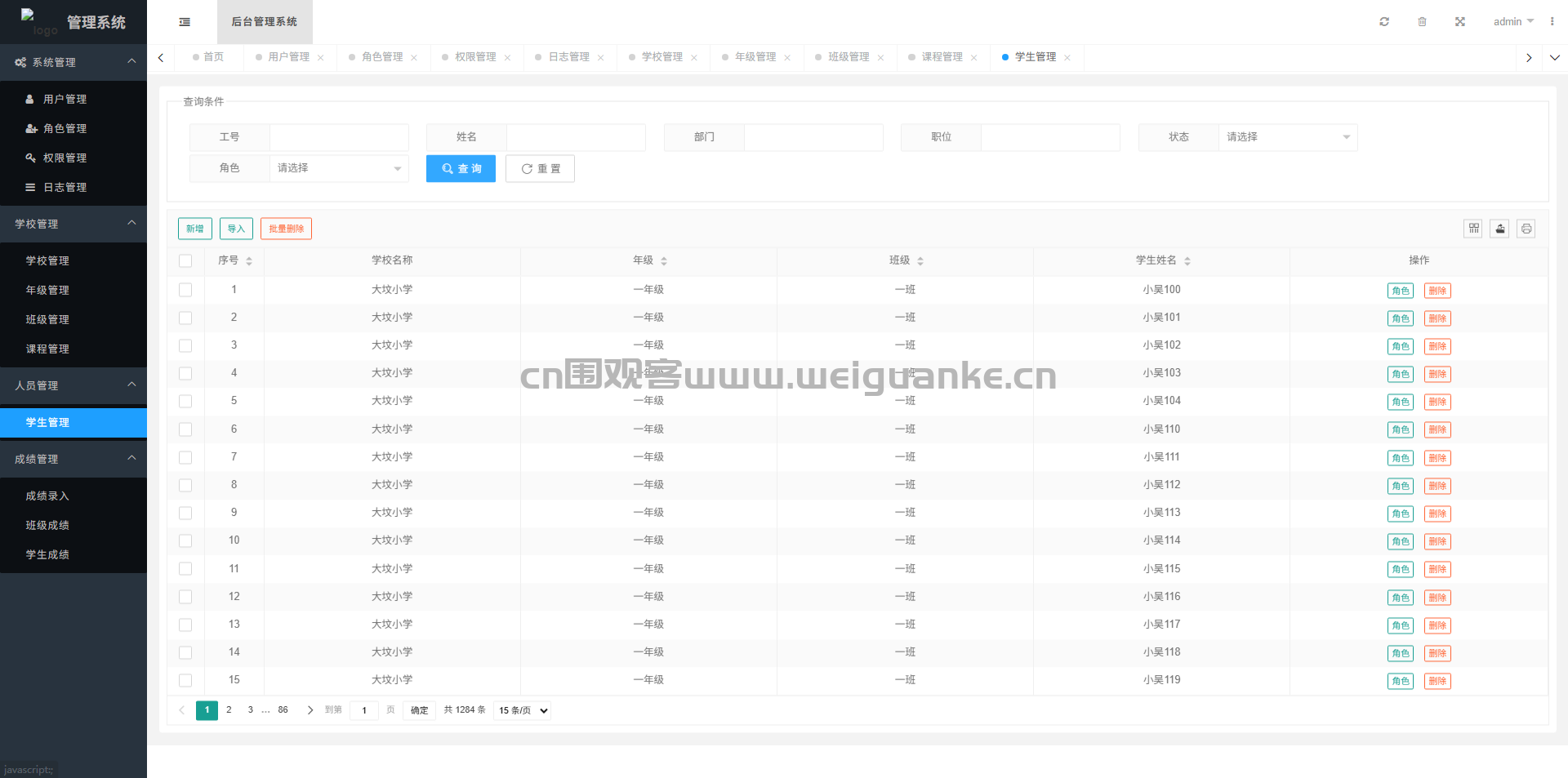The image size is (1568, 778).
Task: Switch to the 首页 tab
Action: (208, 57)
